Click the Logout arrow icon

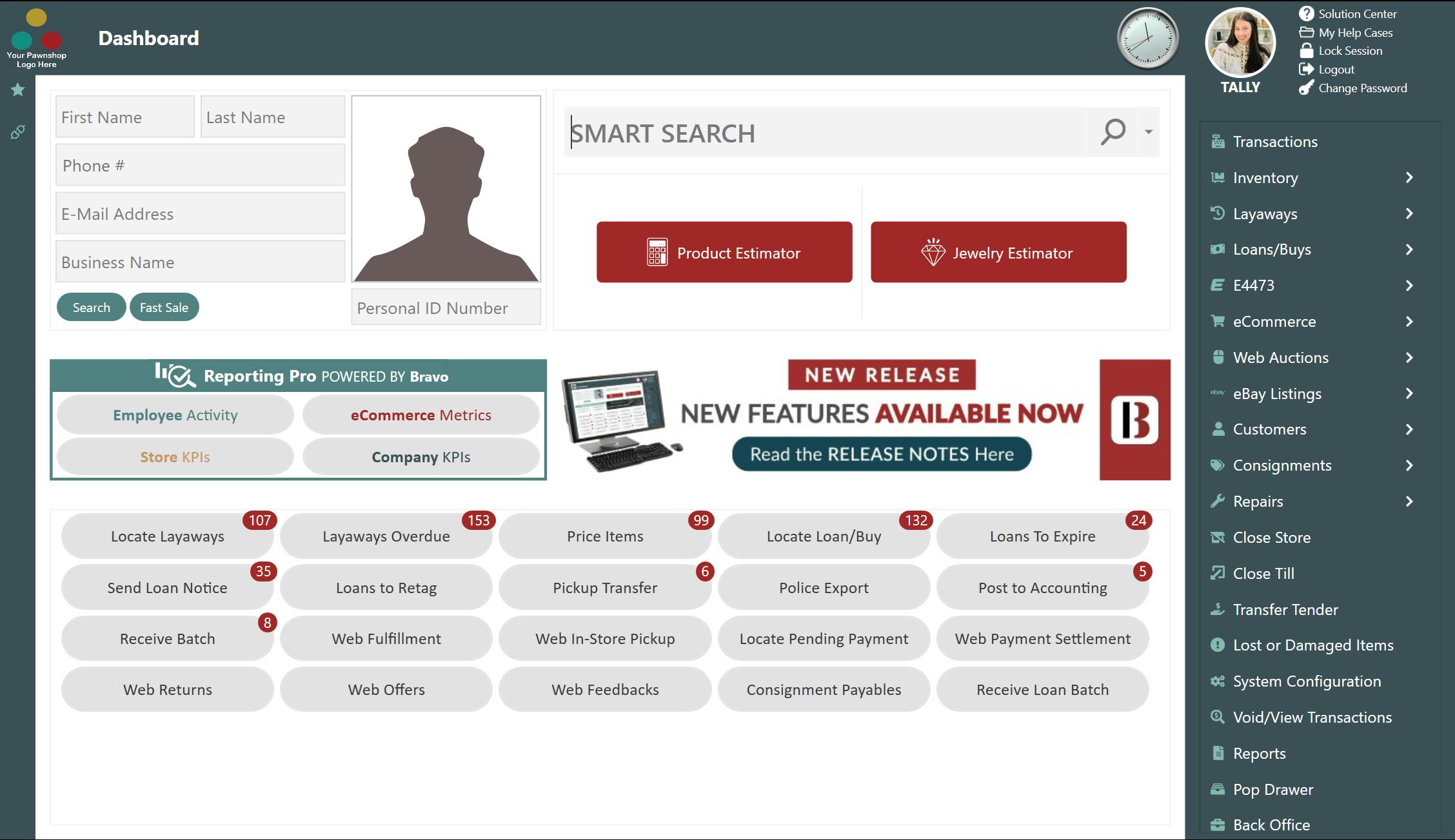pos(1306,69)
